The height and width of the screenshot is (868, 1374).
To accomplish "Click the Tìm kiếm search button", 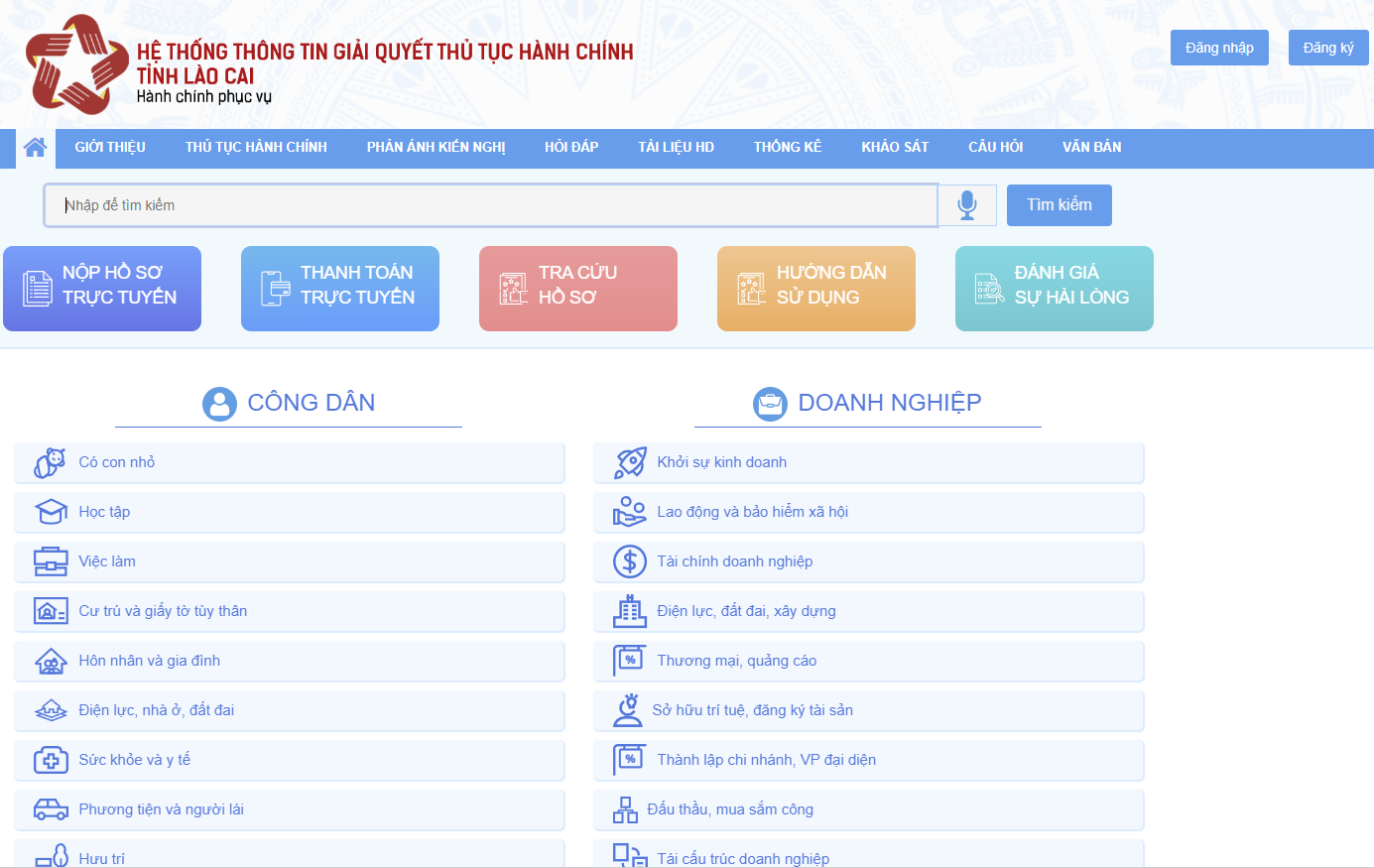I will tap(1059, 205).
